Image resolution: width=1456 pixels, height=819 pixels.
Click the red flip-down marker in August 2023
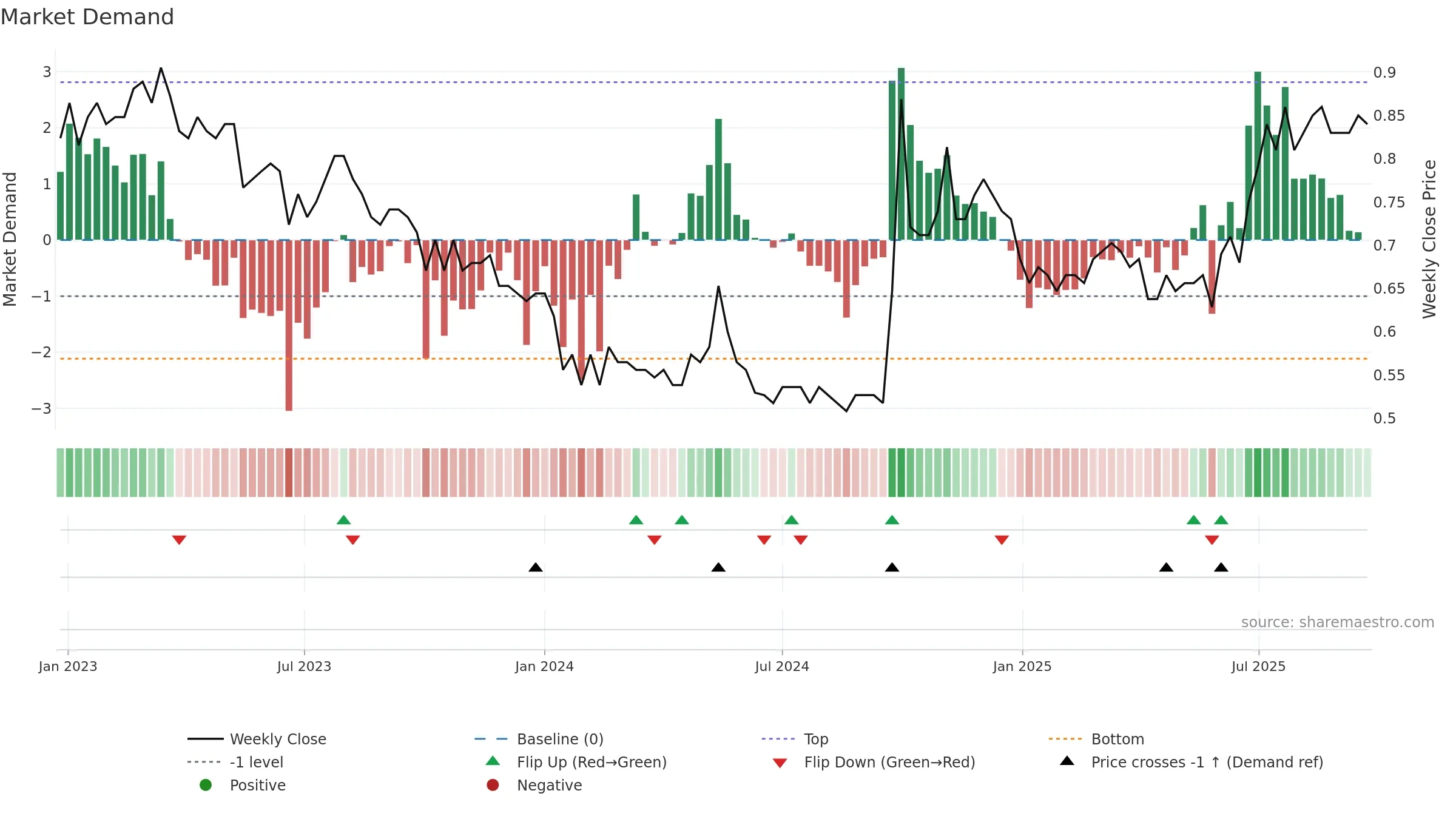click(353, 540)
